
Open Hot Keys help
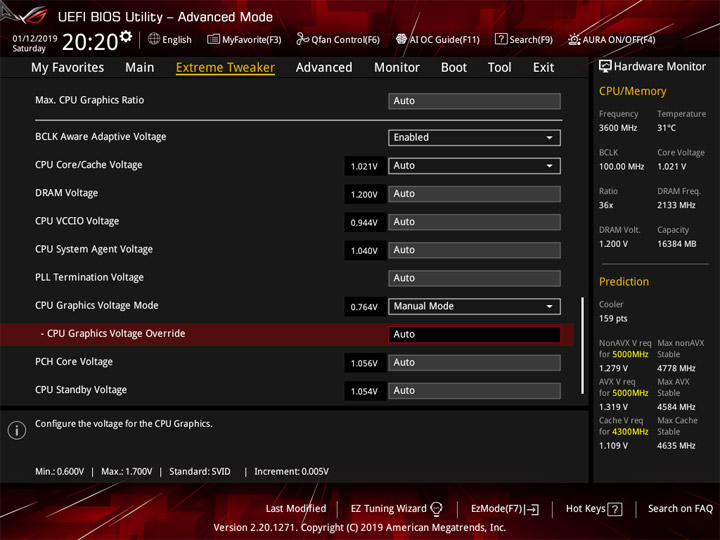pos(594,509)
